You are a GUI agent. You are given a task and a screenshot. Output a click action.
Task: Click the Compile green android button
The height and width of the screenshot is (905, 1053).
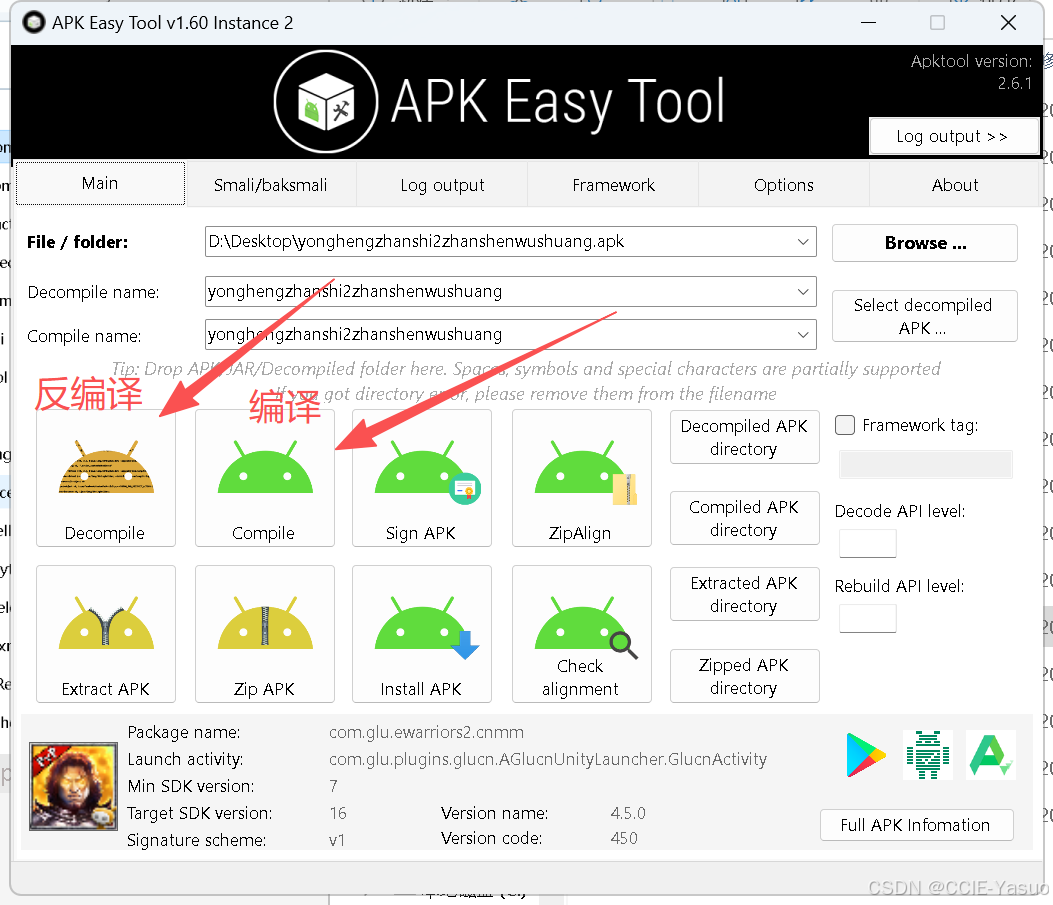click(x=265, y=479)
